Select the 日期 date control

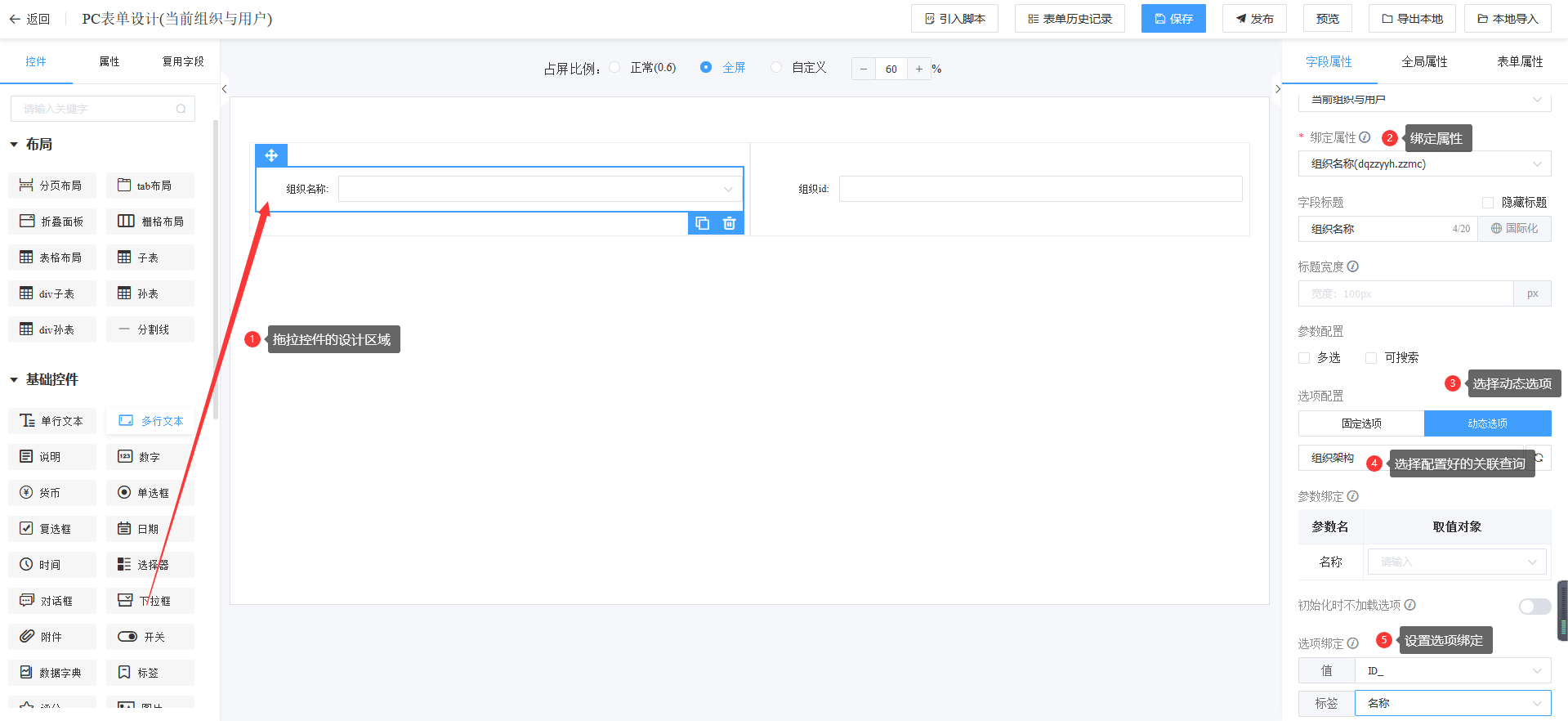point(150,529)
